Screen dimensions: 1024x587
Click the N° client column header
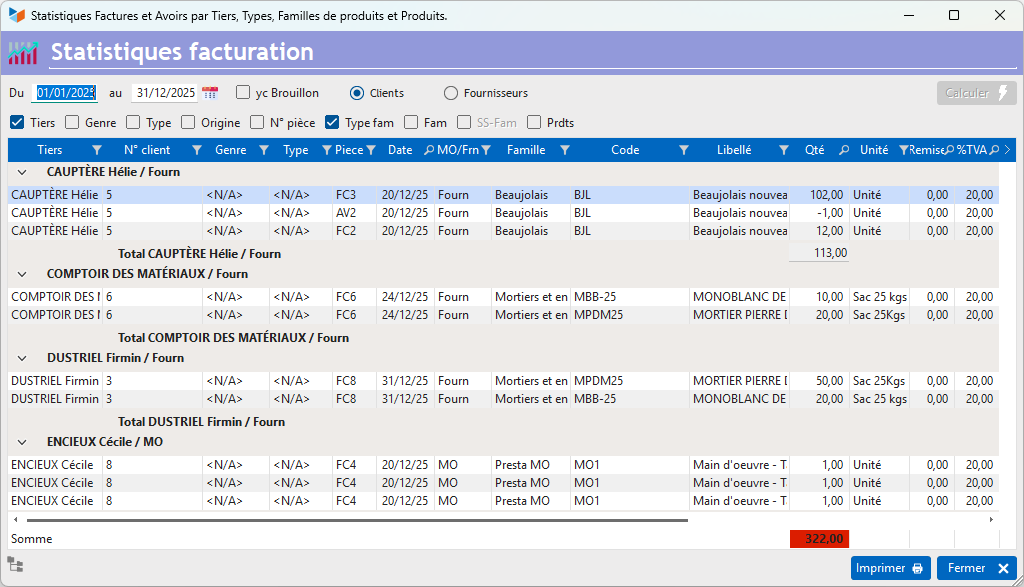146,150
